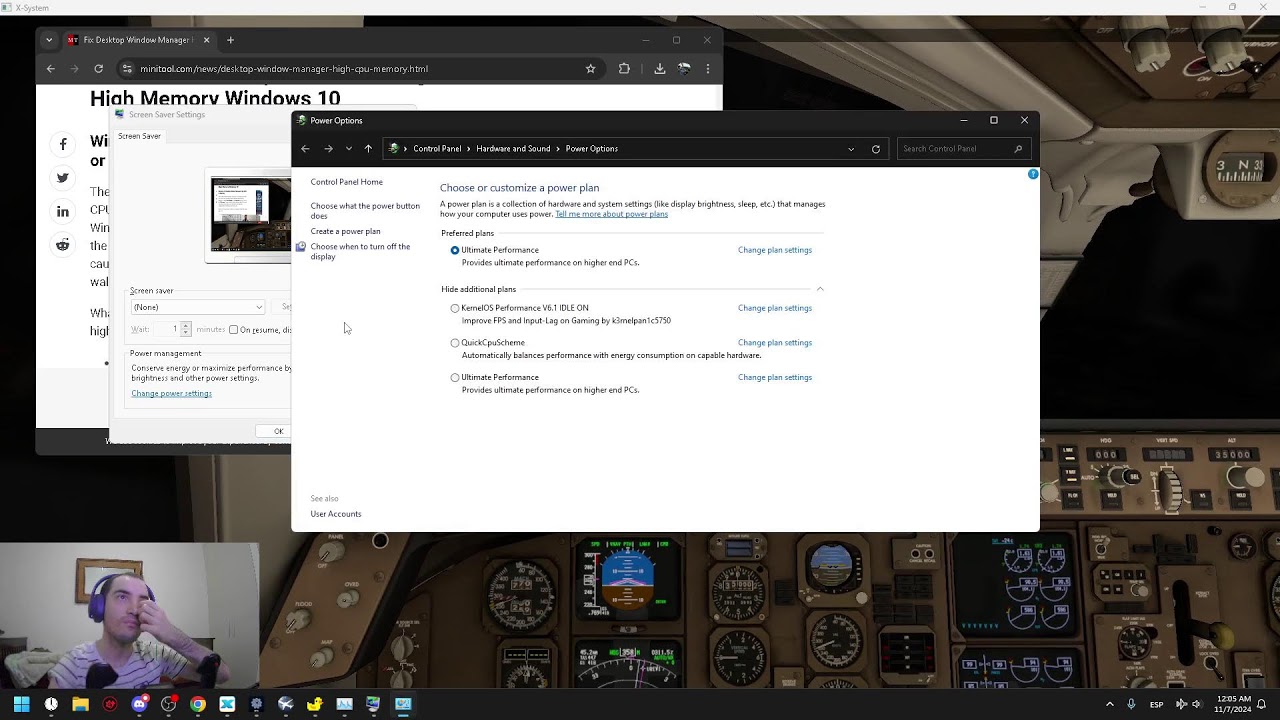The width and height of the screenshot is (1280, 720).
Task: Open Chrome extensions puzzle icon
Action: [x=624, y=69]
